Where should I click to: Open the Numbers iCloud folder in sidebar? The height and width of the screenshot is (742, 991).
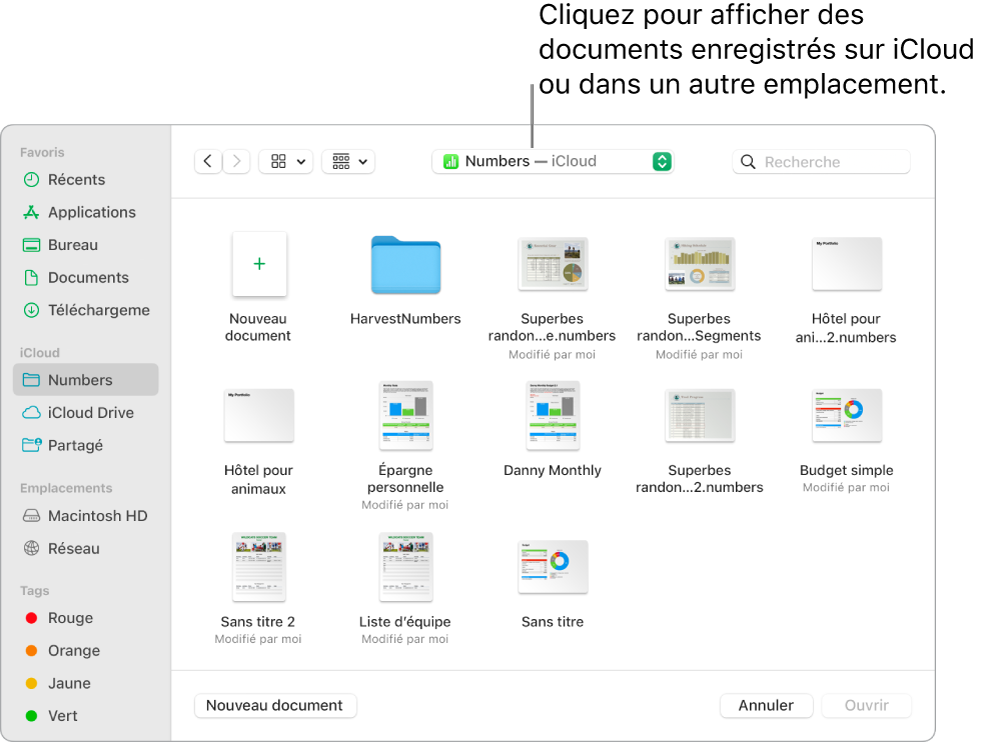pyautogui.click(x=86, y=380)
